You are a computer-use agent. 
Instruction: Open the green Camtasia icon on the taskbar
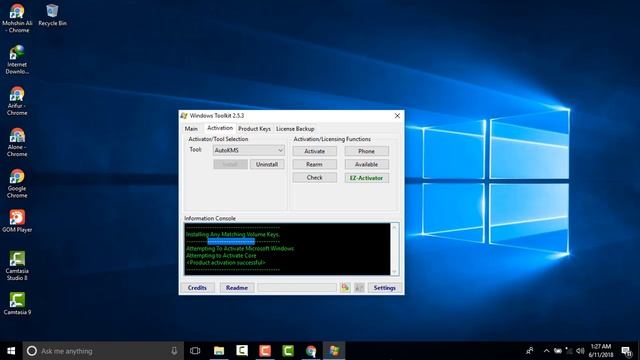pos(288,351)
